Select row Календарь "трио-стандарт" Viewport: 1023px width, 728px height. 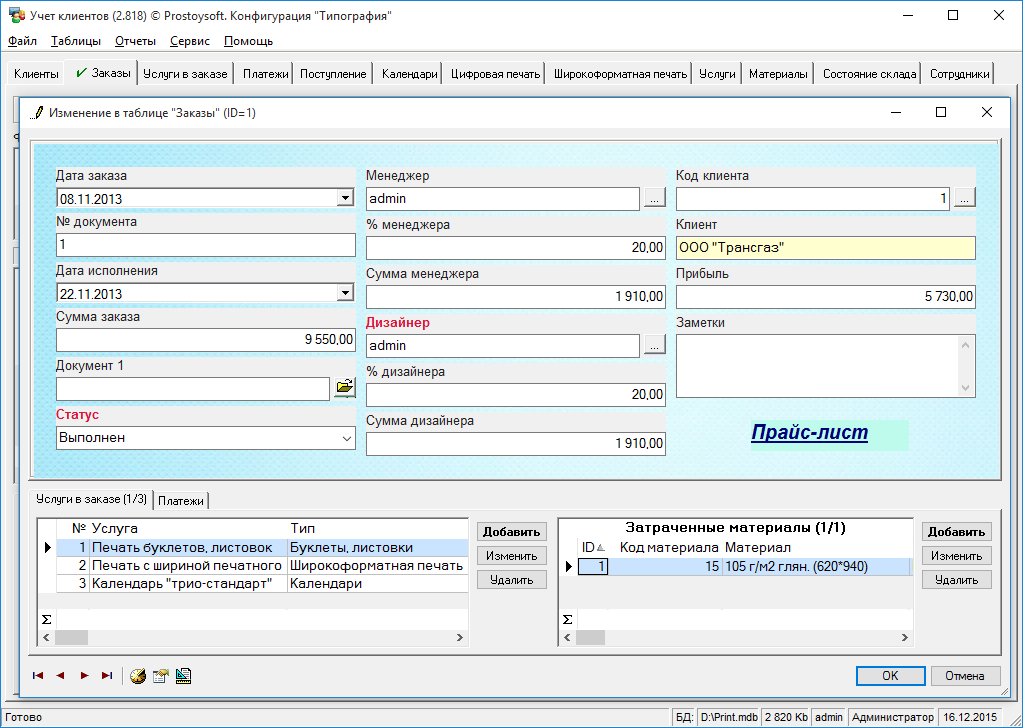point(262,583)
